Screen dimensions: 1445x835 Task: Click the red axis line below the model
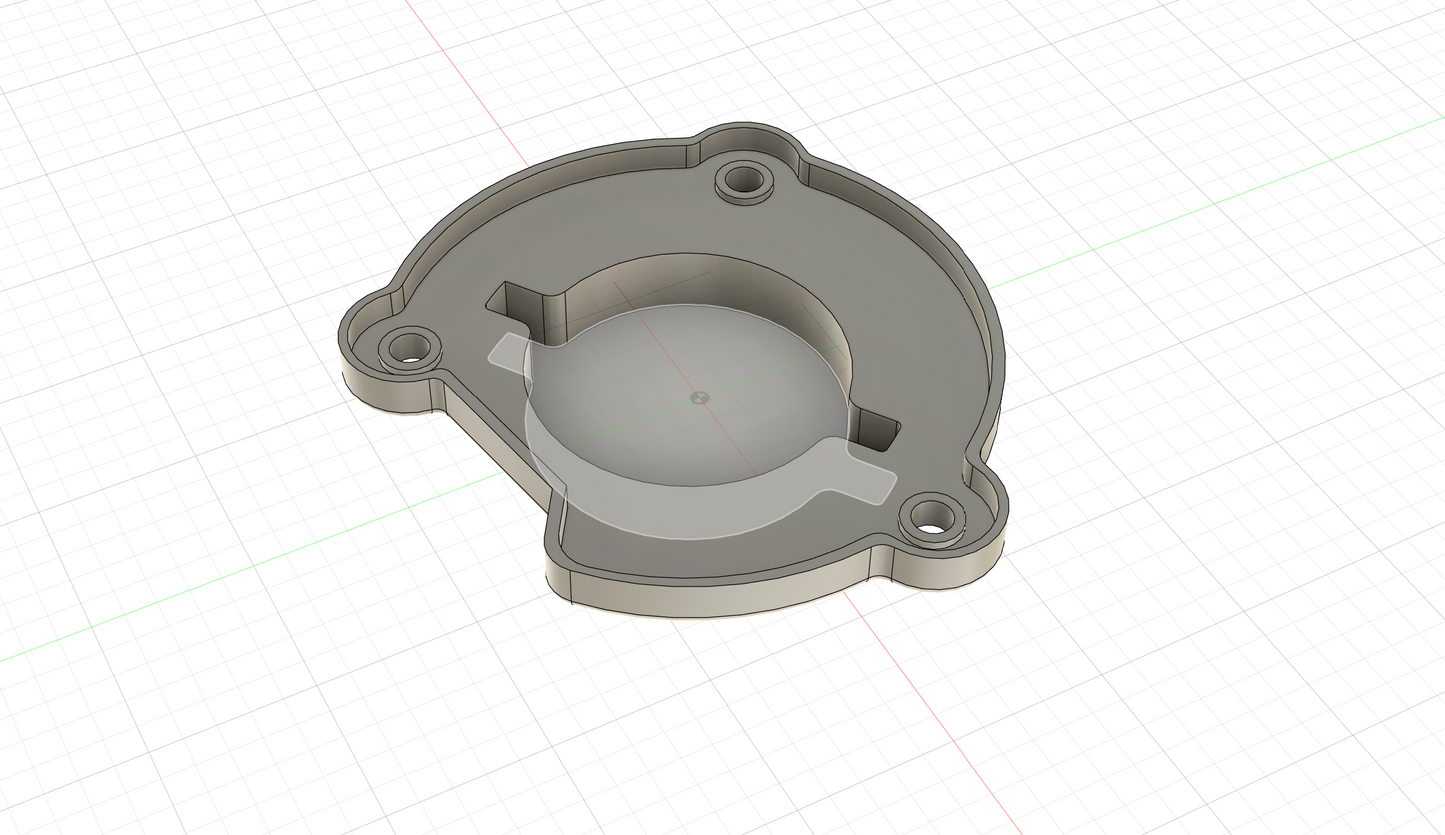pyautogui.click(x=930, y=710)
